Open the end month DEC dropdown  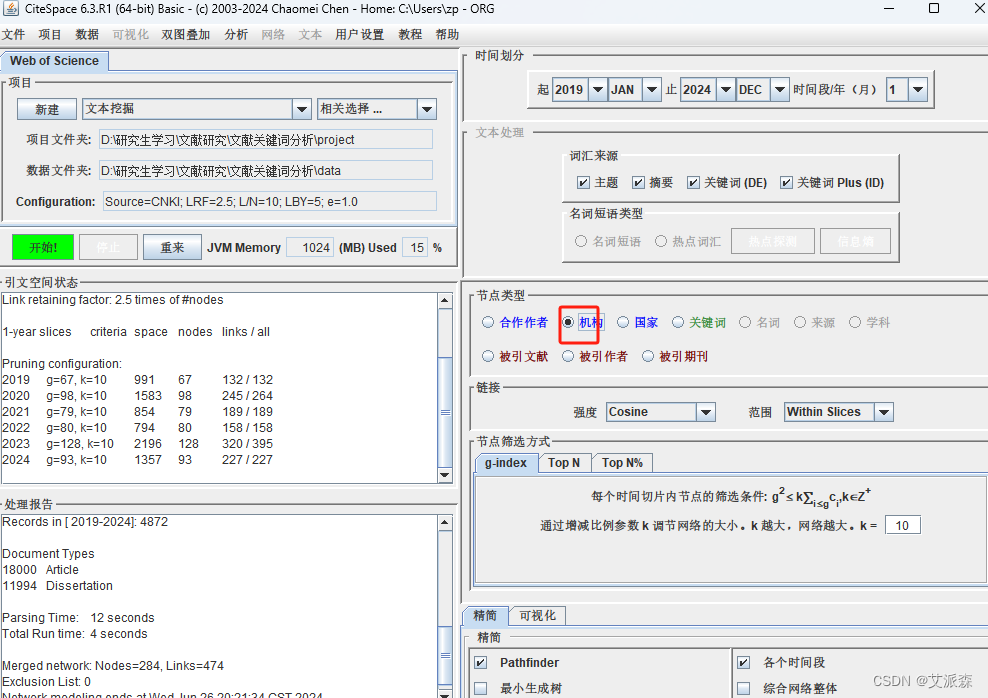point(780,89)
